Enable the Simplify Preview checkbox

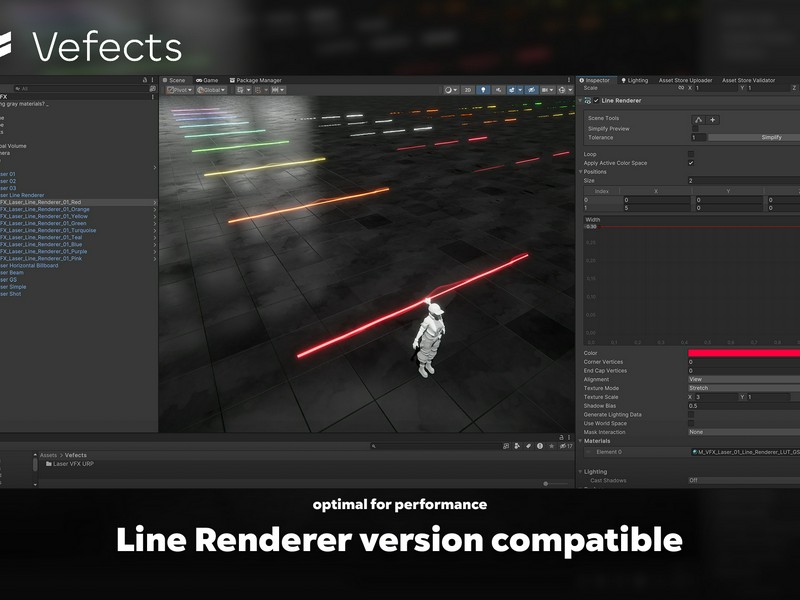pyautogui.click(x=695, y=129)
